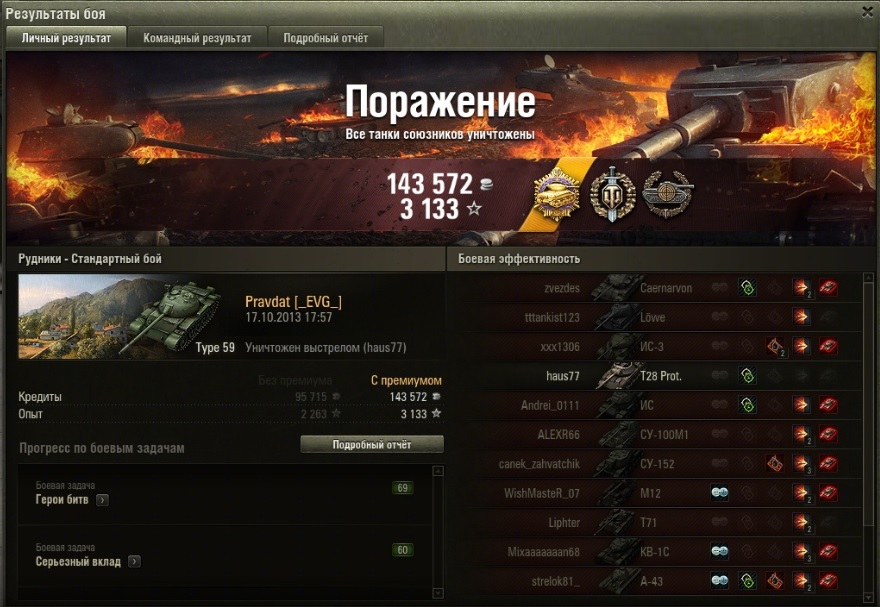Switch to the Командный результат tab
880x607 pixels.
pos(197,38)
